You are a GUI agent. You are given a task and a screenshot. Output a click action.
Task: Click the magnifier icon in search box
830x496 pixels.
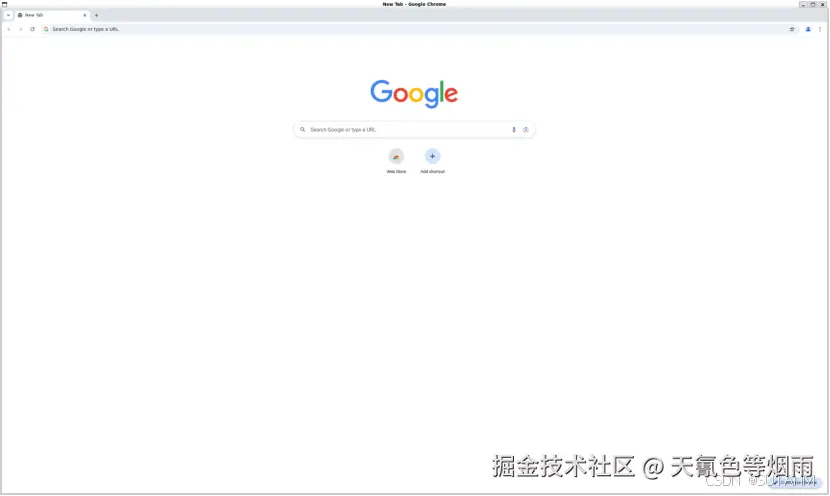click(303, 130)
